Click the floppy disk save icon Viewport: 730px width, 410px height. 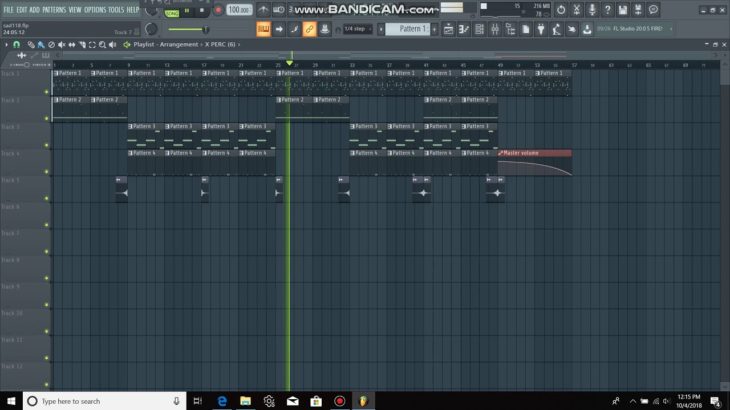coord(622,9)
